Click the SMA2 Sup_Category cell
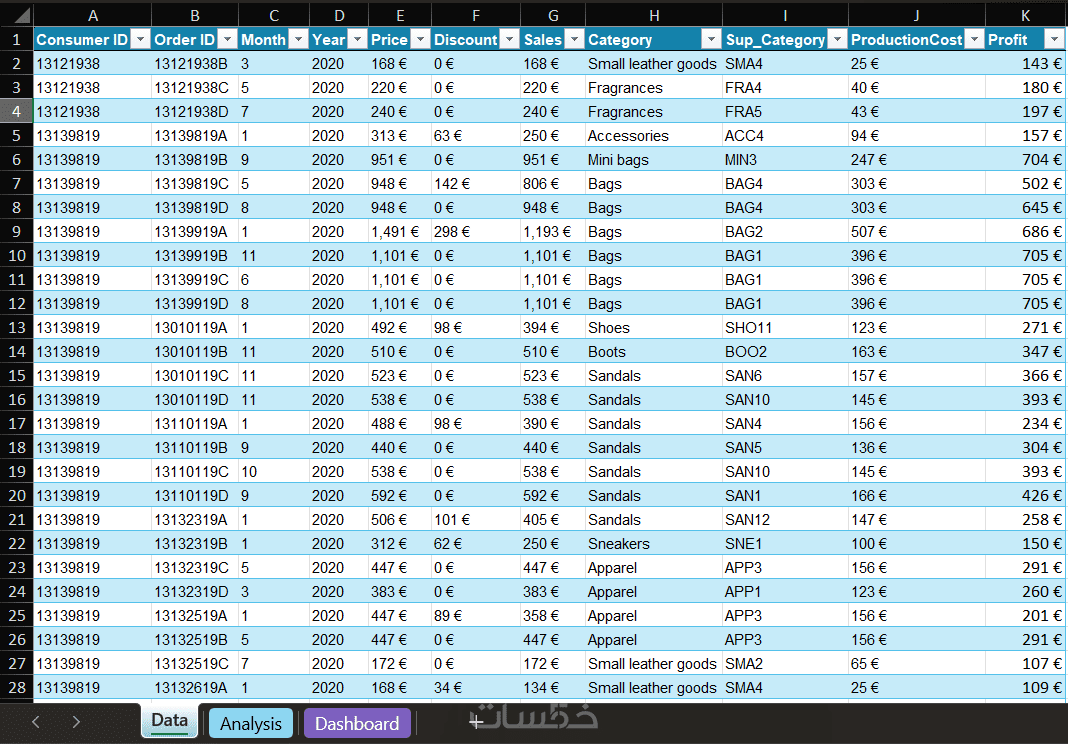The height and width of the screenshot is (744, 1068). (785, 664)
